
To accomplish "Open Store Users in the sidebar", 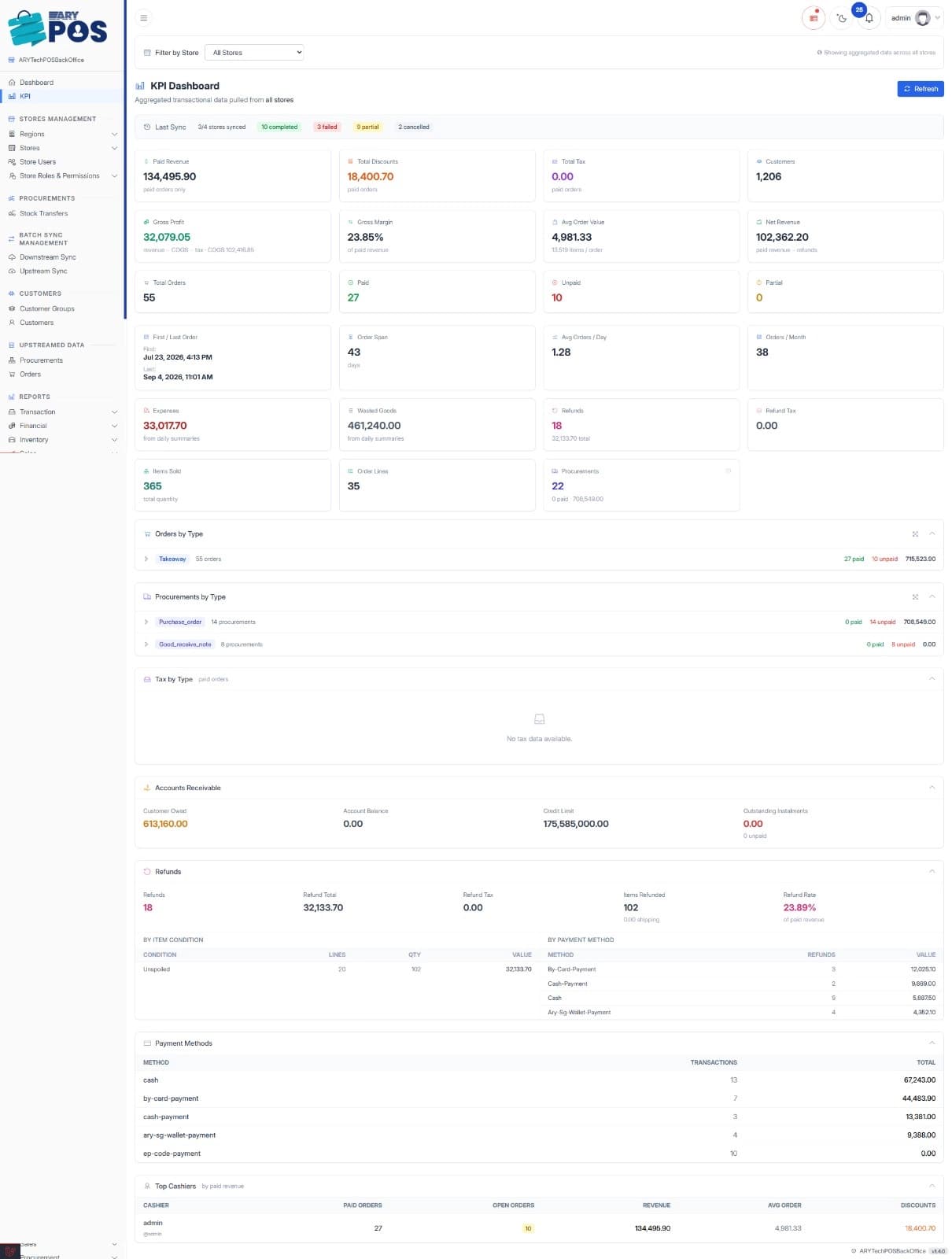I will [x=38, y=162].
